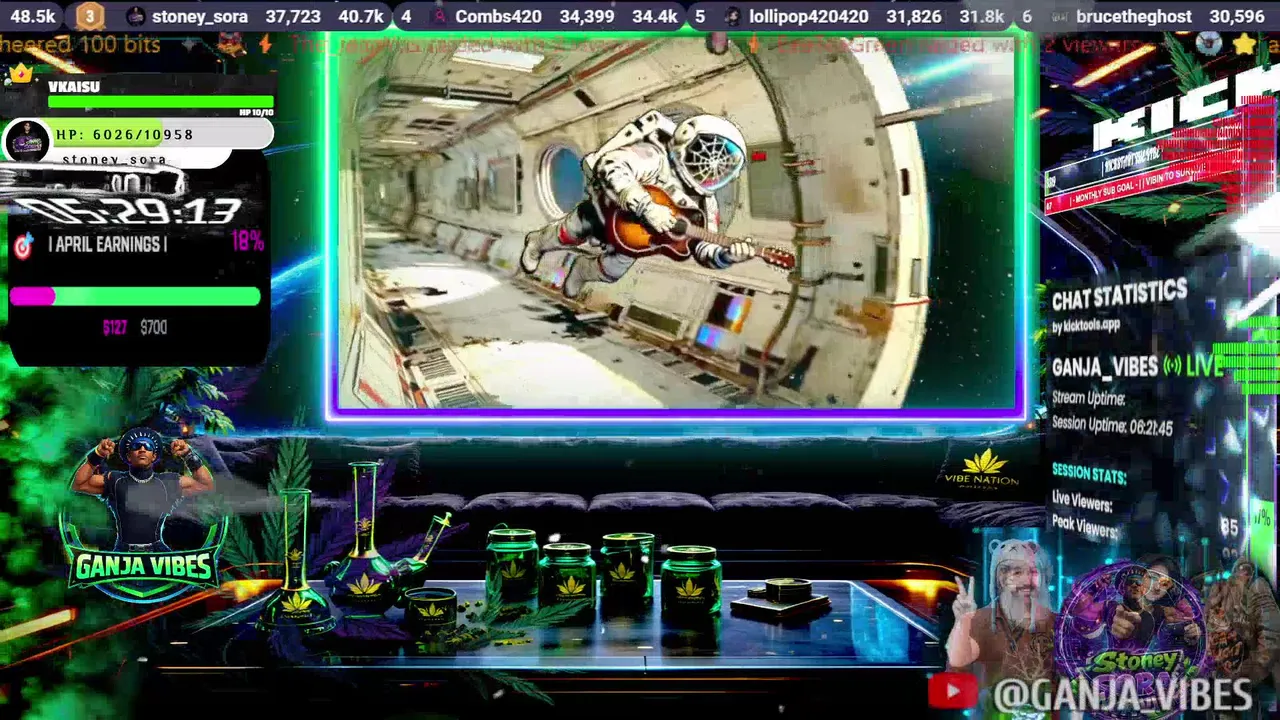The height and width of the screenshot is (720, 1280).
Task: Click the round avatar beside the HP bar
Action: [27, 142]
